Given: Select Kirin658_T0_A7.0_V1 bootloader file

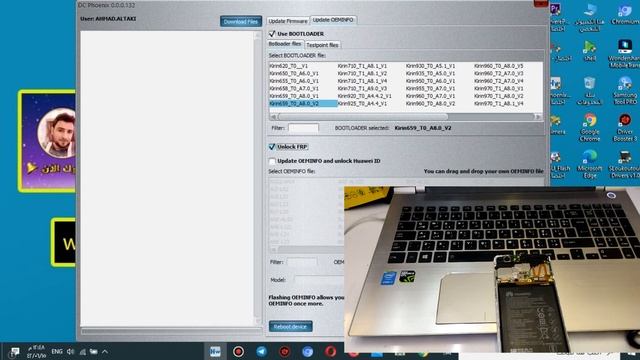Looking at the screenshot, I should [294, 88].
